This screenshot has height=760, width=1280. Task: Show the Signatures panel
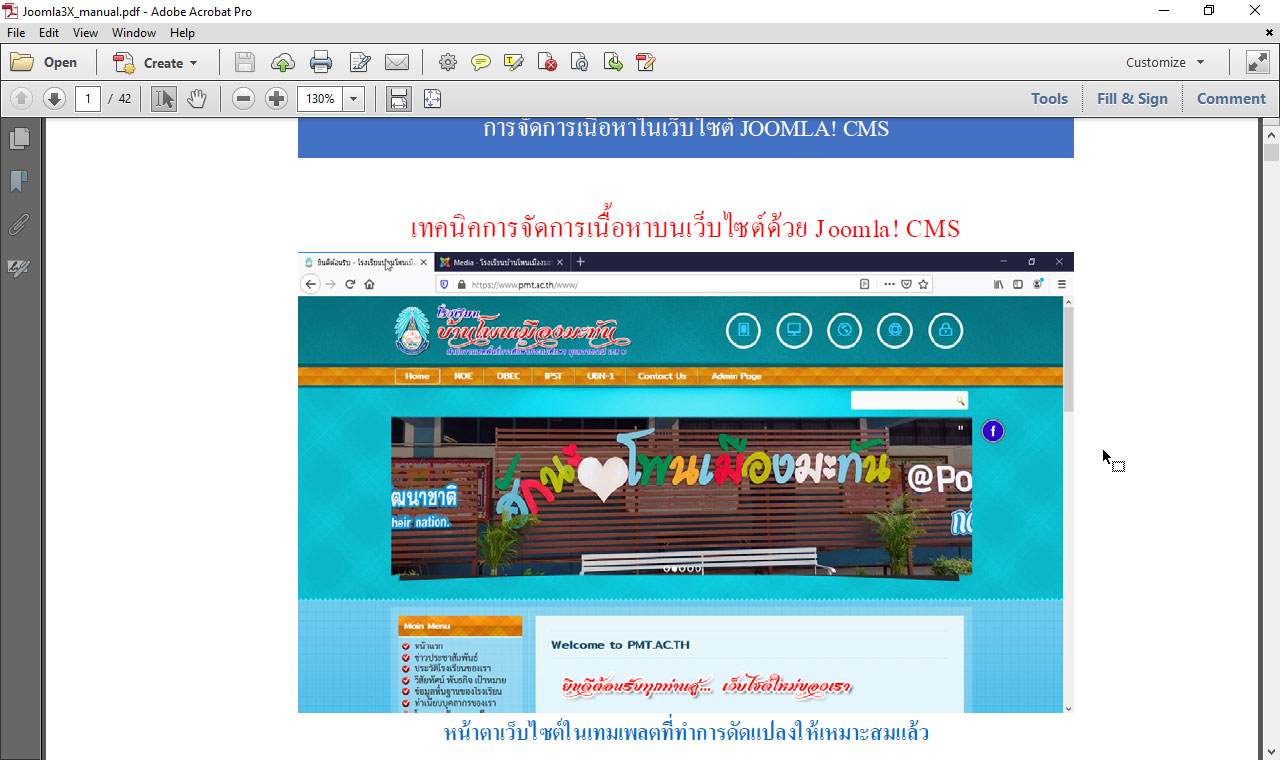point(19,268)
